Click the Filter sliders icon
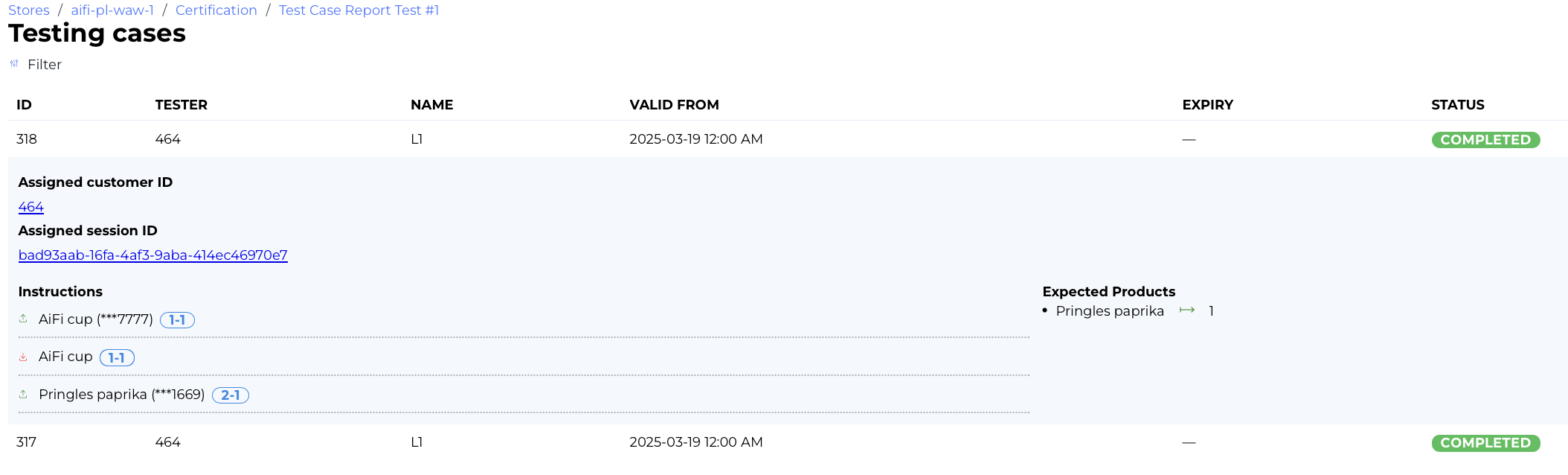Viewport: 1568px width, 475px height. [x=14, y=64]
